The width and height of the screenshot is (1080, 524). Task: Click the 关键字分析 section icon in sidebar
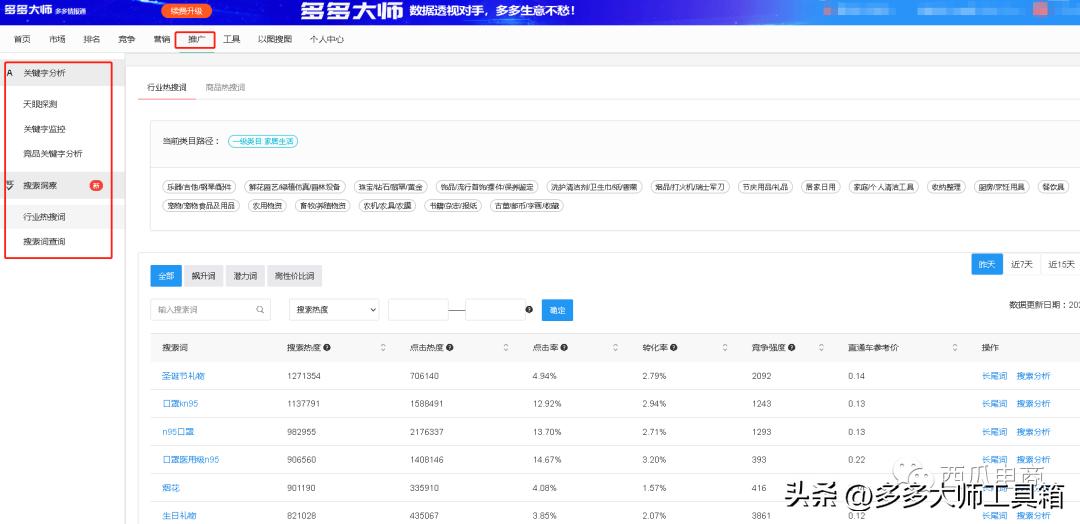click(10, 73)
